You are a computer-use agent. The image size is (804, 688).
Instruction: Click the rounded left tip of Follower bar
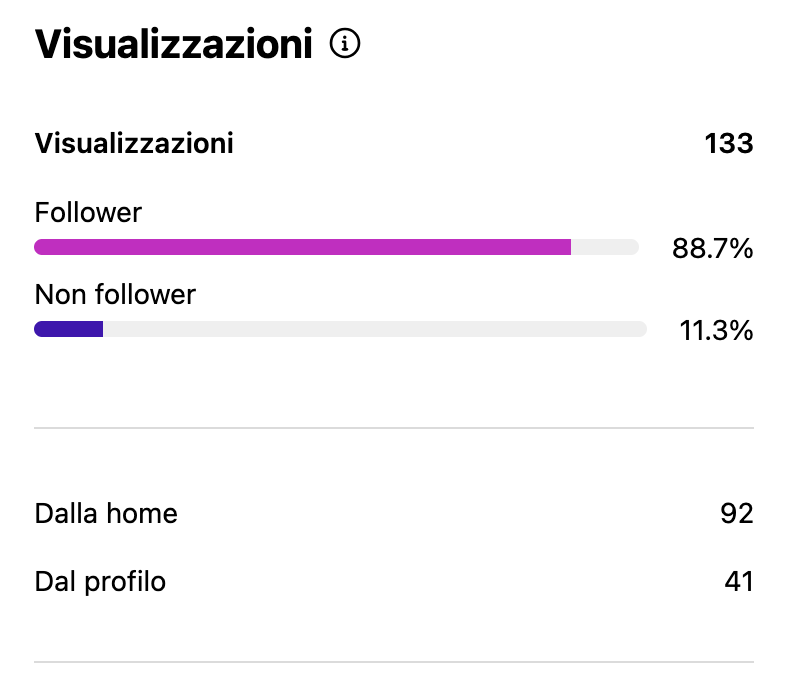click(39, 247)
